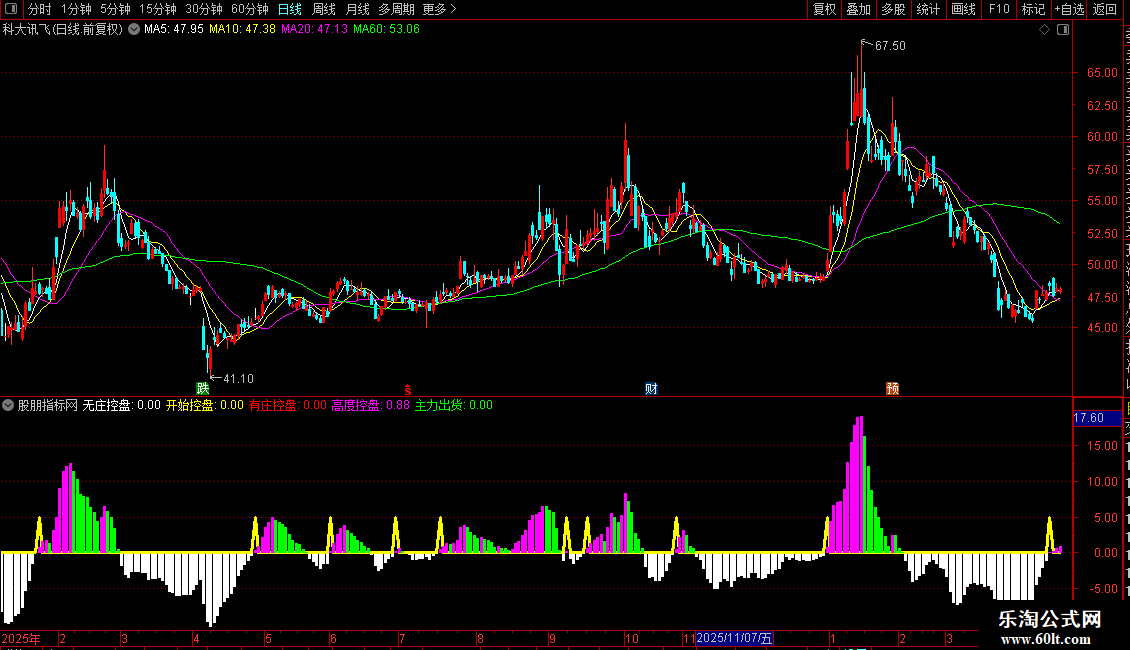Viewport: 1130px width, 650px height.
Task: Click the MA60: 53.06 label
Action: (x=386, y=30)
